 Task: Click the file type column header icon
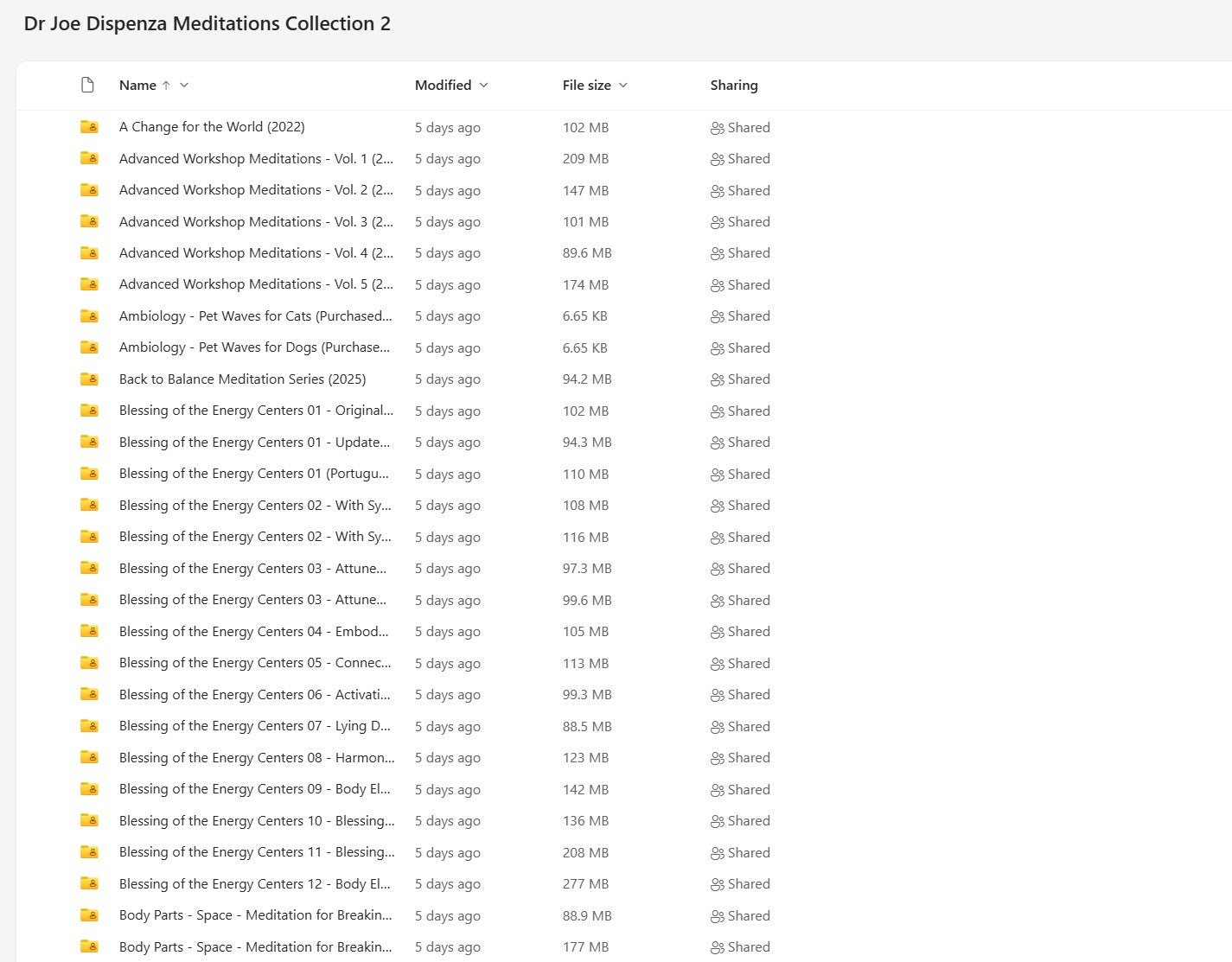[87, 85]
